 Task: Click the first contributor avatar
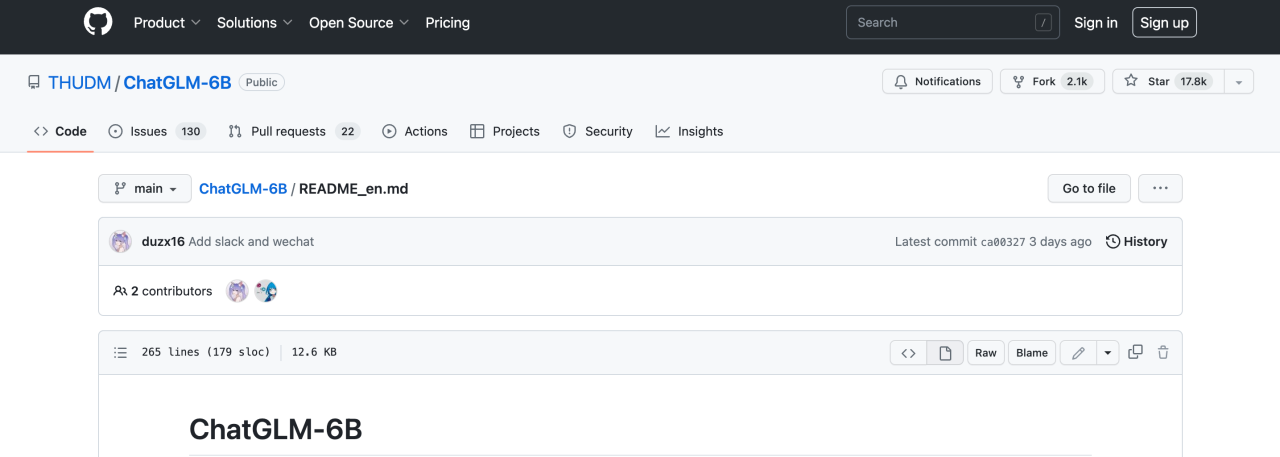tap(237, 291)
